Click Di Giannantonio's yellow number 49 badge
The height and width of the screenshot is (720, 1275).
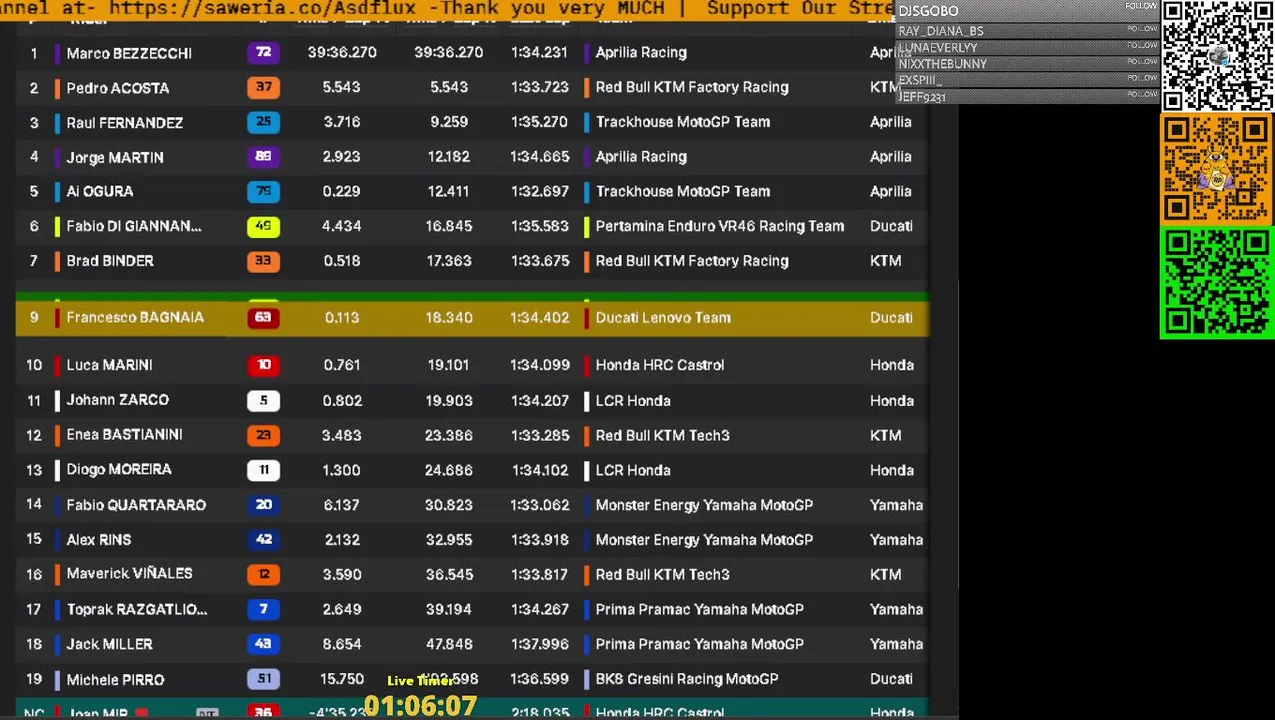[x=264, y=226]
